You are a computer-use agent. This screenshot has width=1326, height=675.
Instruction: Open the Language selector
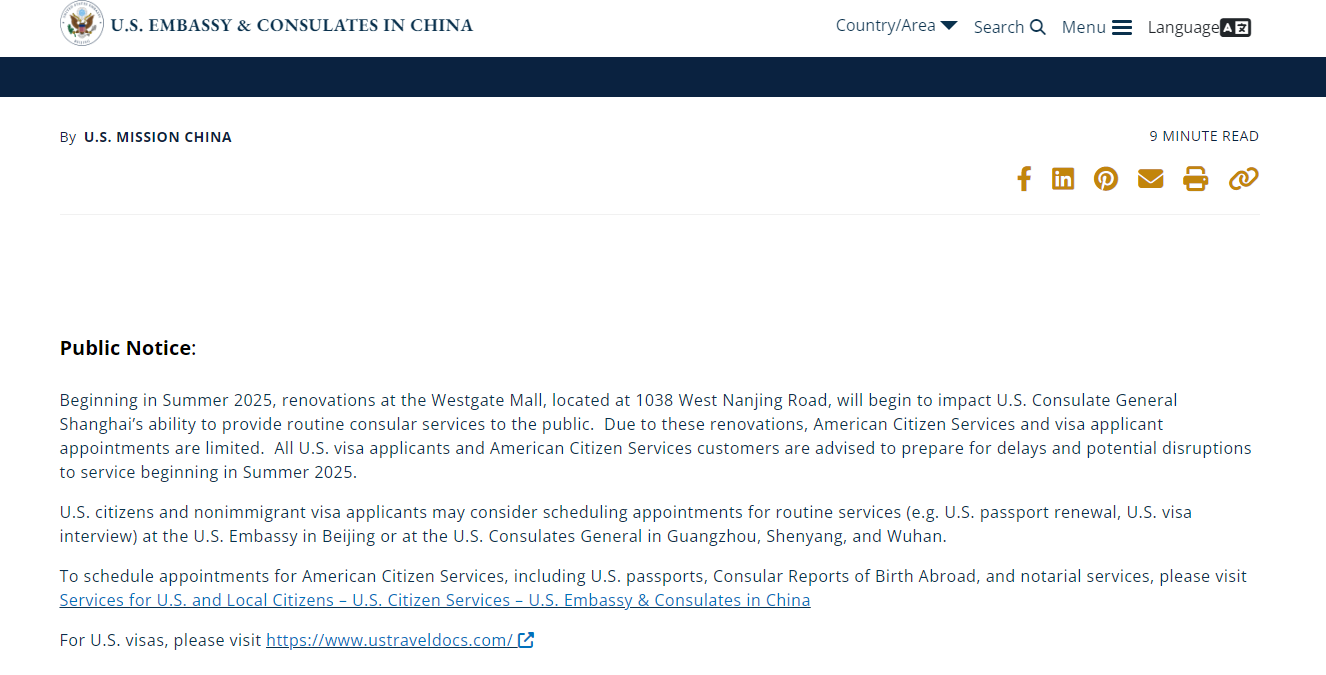point(1199,27)
